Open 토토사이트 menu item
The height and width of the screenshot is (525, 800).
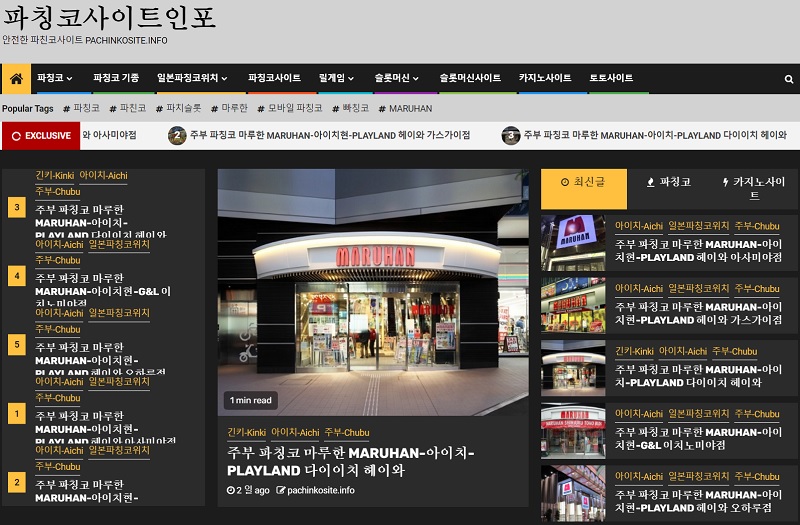click(x=611, y=78)
